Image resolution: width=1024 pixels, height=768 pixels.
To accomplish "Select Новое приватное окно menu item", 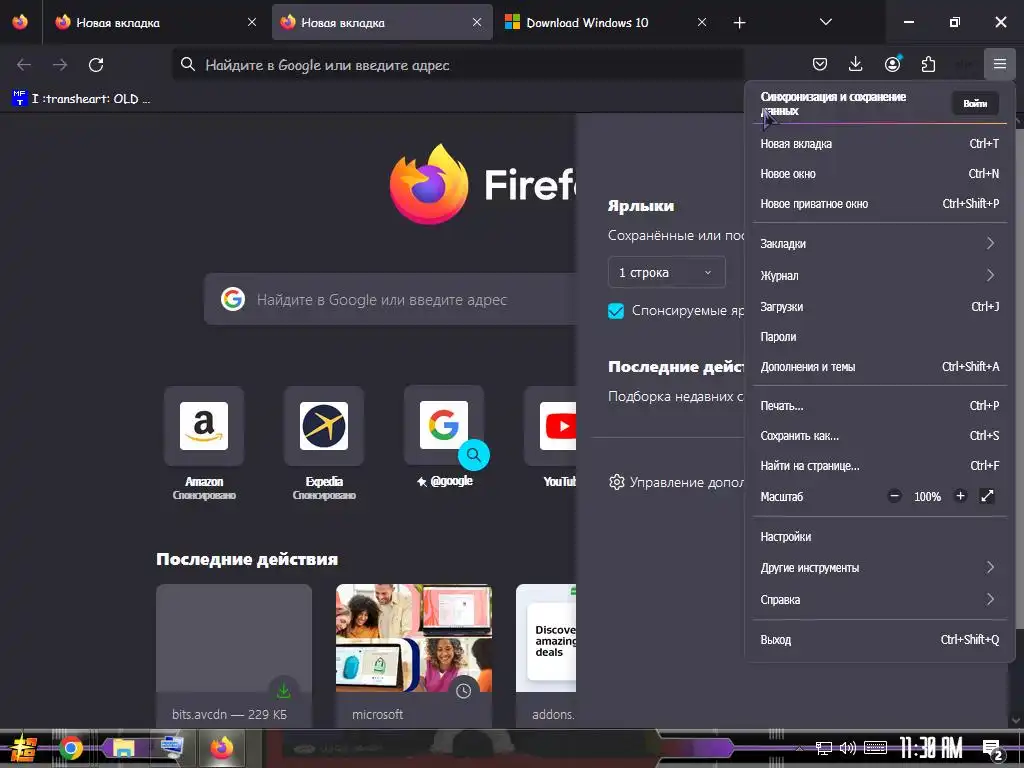I will point(879,204).
